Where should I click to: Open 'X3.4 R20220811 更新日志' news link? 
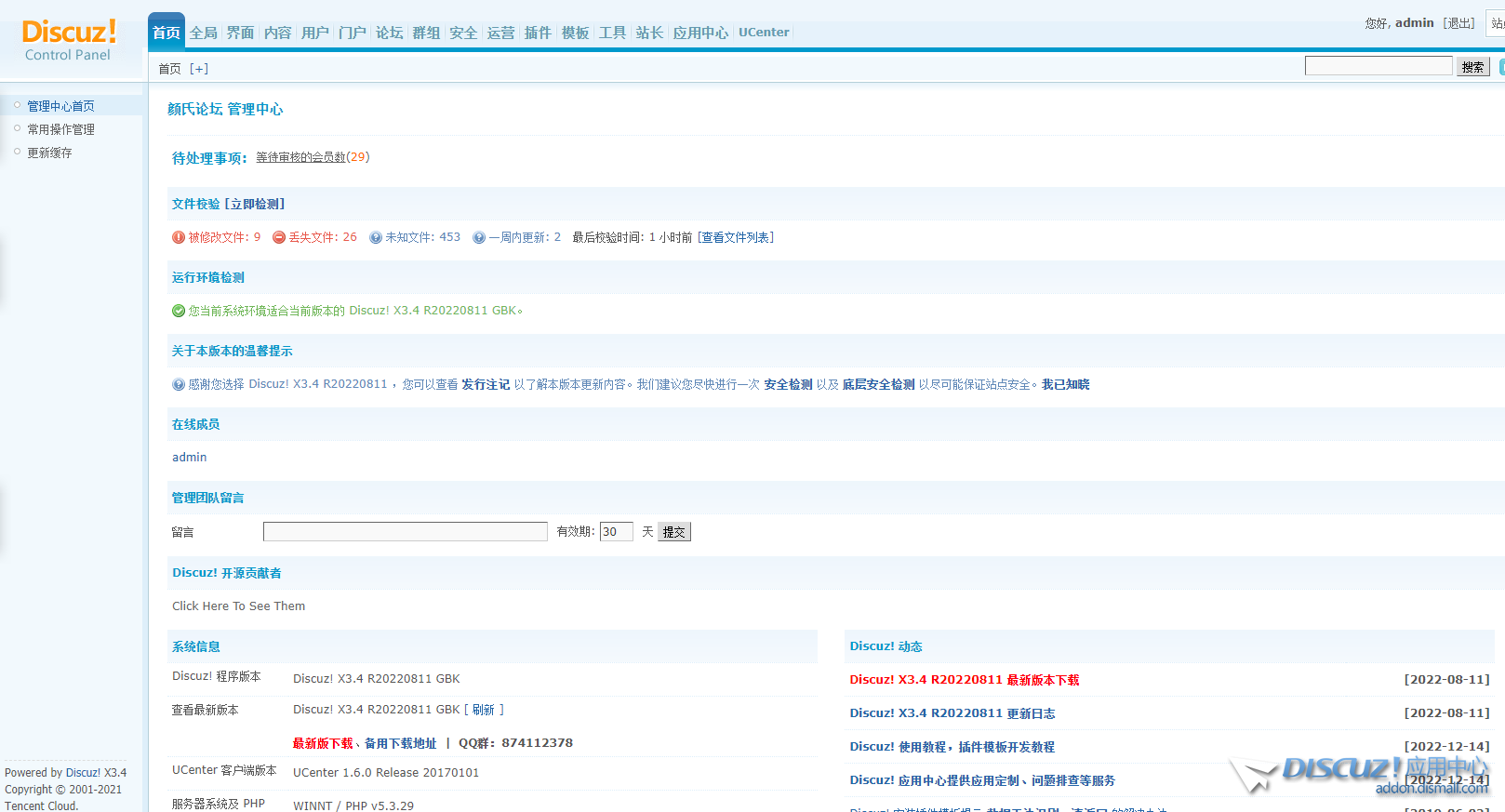(x=952, y=713)
